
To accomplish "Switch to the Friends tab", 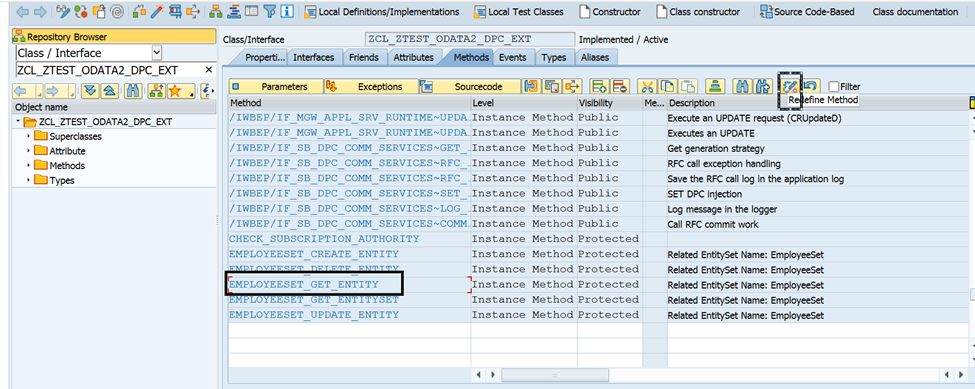I will tap(364, 57).
